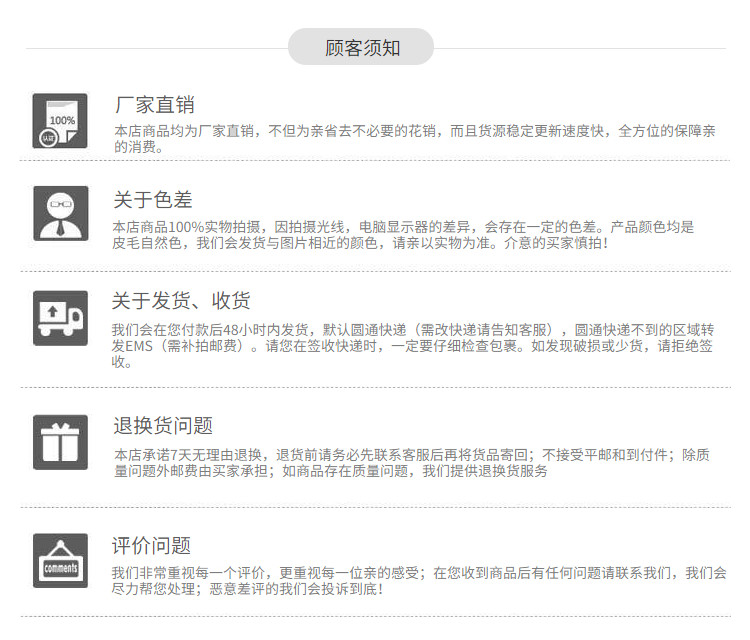Screen dimensions: 750x640
Task: Open the 关于色差 heading
Action: coord(152,201)
